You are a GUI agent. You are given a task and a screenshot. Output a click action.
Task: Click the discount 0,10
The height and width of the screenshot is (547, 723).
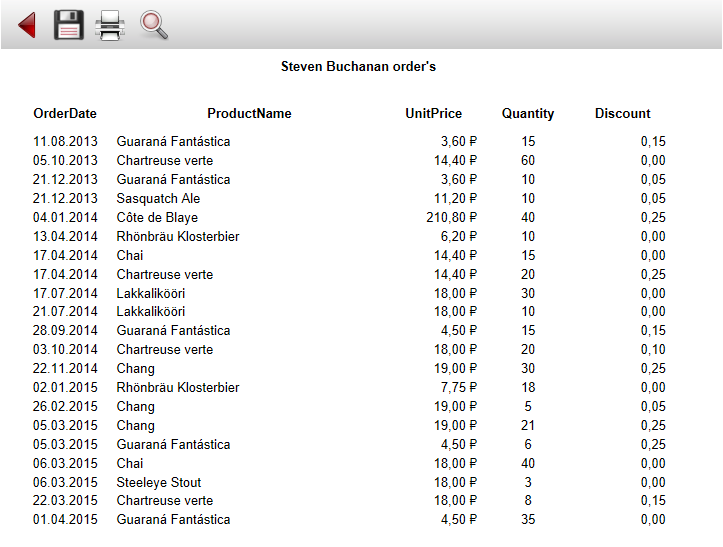[653, 350]
